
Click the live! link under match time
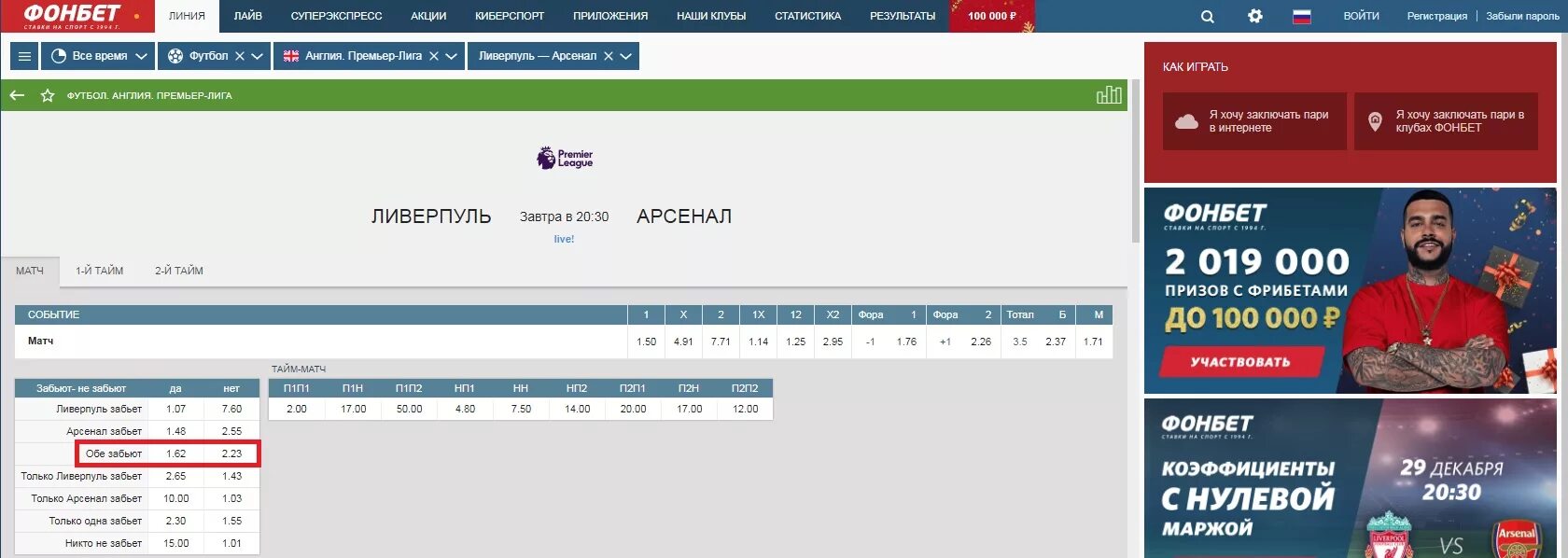(564, 239)
